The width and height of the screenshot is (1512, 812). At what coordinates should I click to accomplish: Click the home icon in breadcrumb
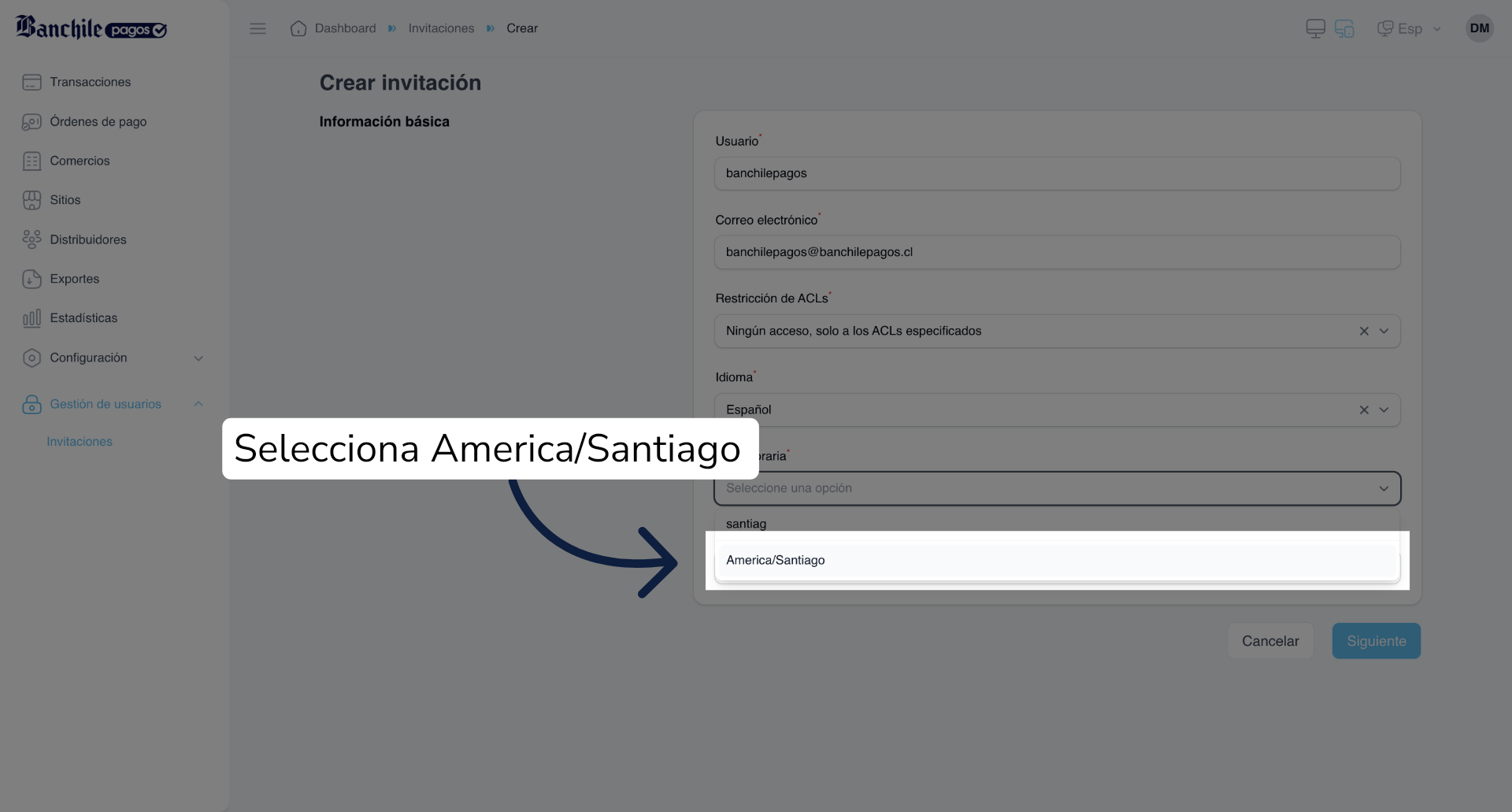298,28
